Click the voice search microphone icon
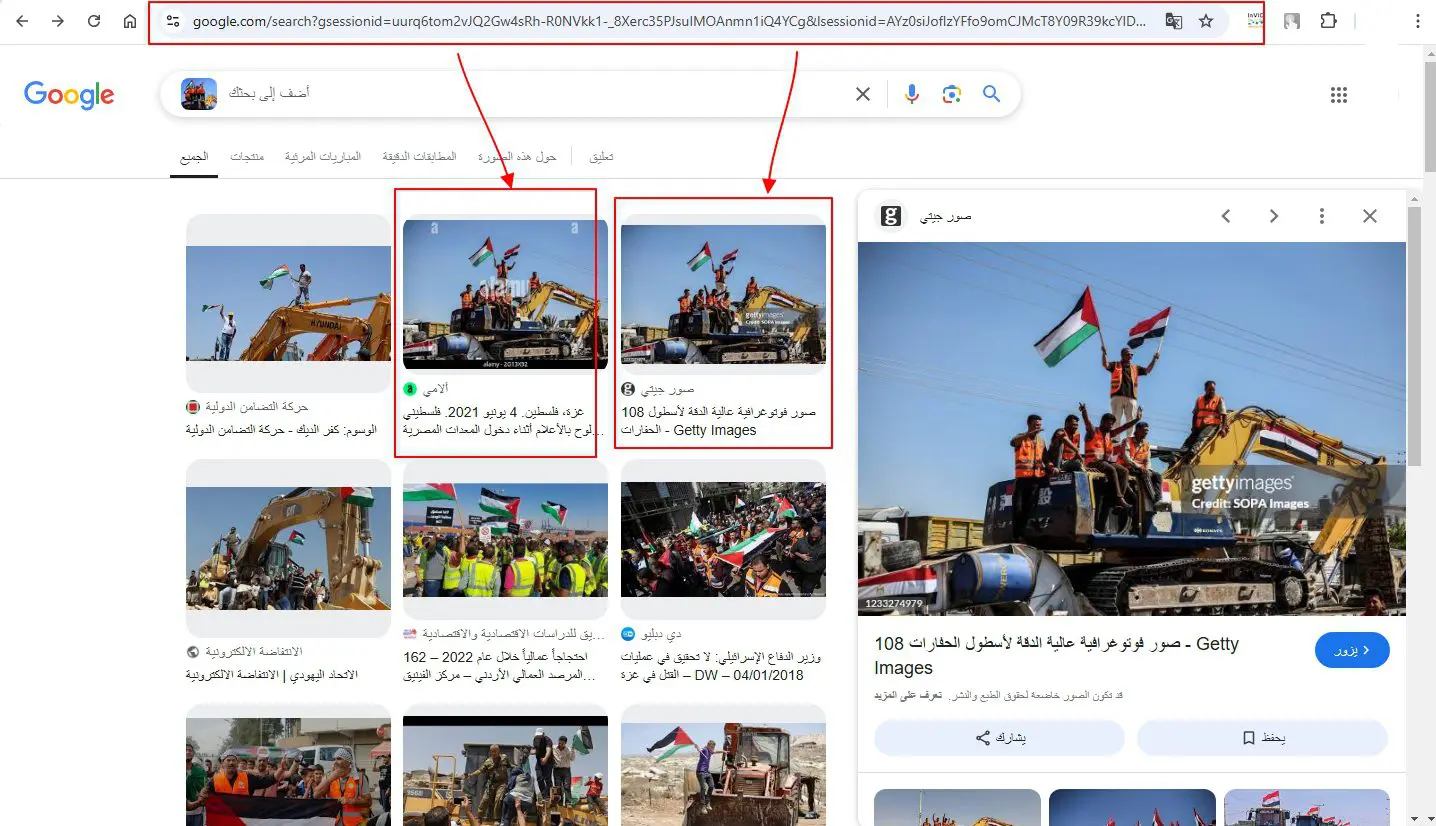Screen dimensions: 1436x826 [x=911, y=94]
